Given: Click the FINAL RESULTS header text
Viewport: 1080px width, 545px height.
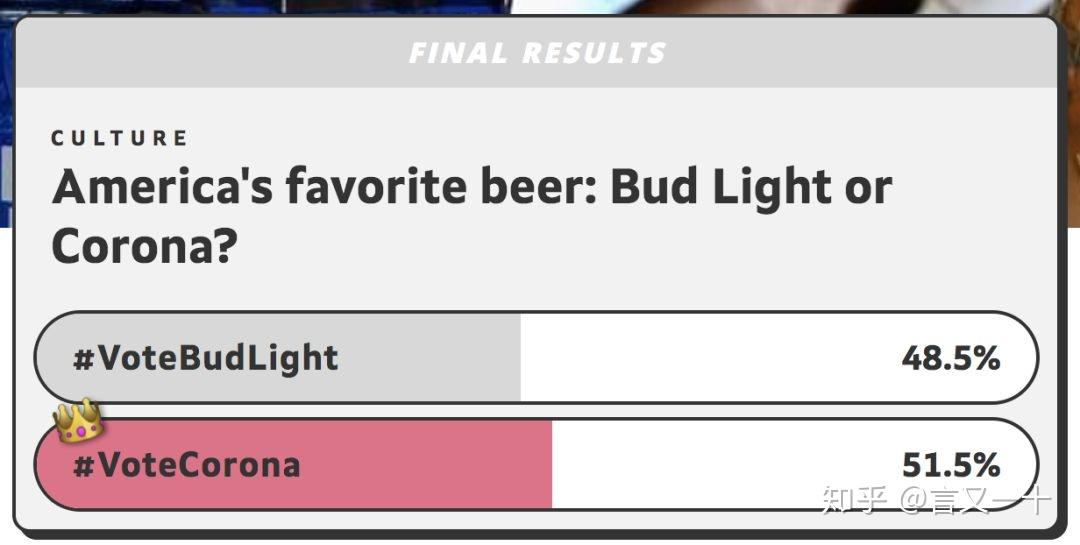Looking at the screenshot, I should tap(537, 53).
